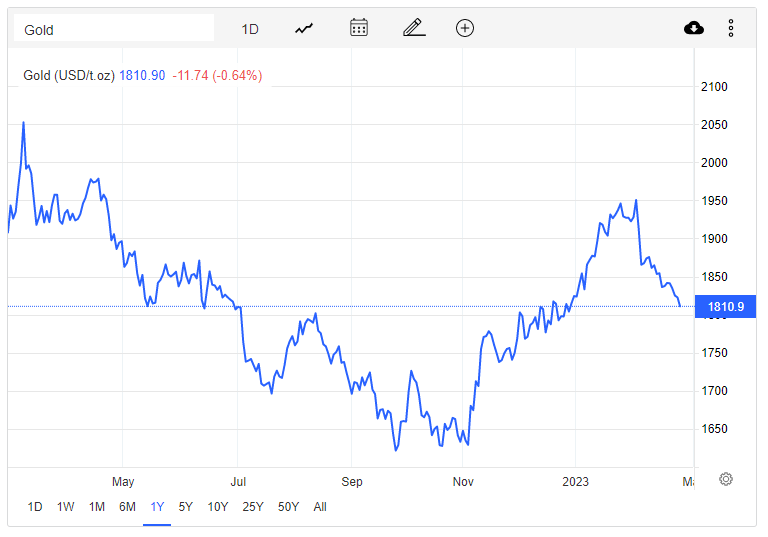Select the 1D time range
The image size is (768, 537).
tap(35, 507)
